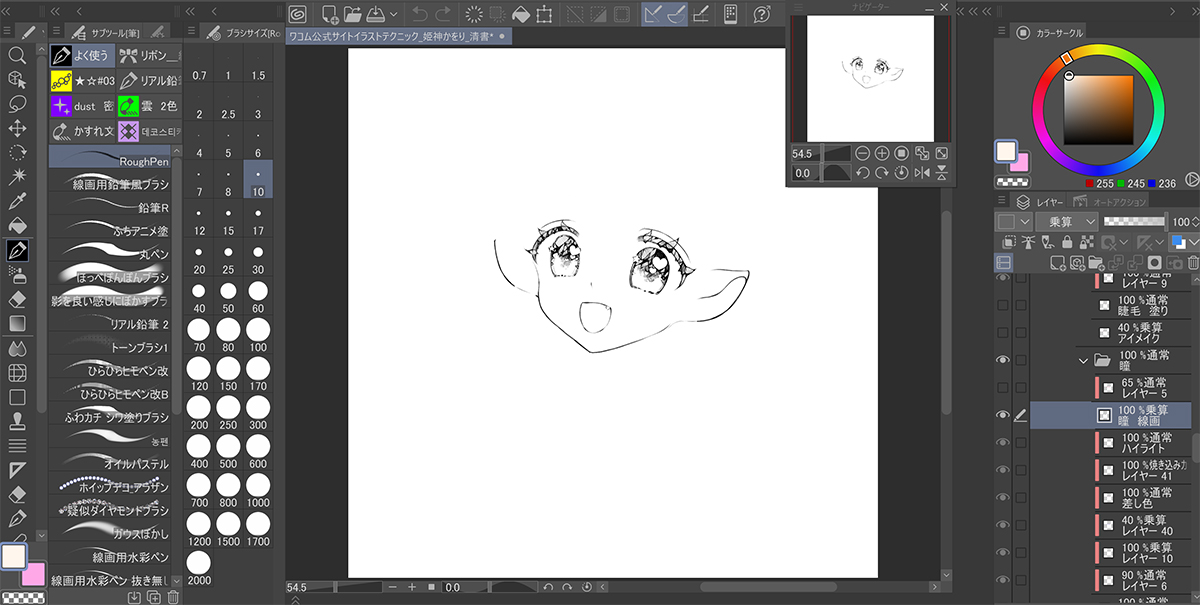Image resolution: width=1200 pixels, height=605 pixels.
Task: Open the 乗算 blend mode dropdown
Action: [x=1067, y=221]
